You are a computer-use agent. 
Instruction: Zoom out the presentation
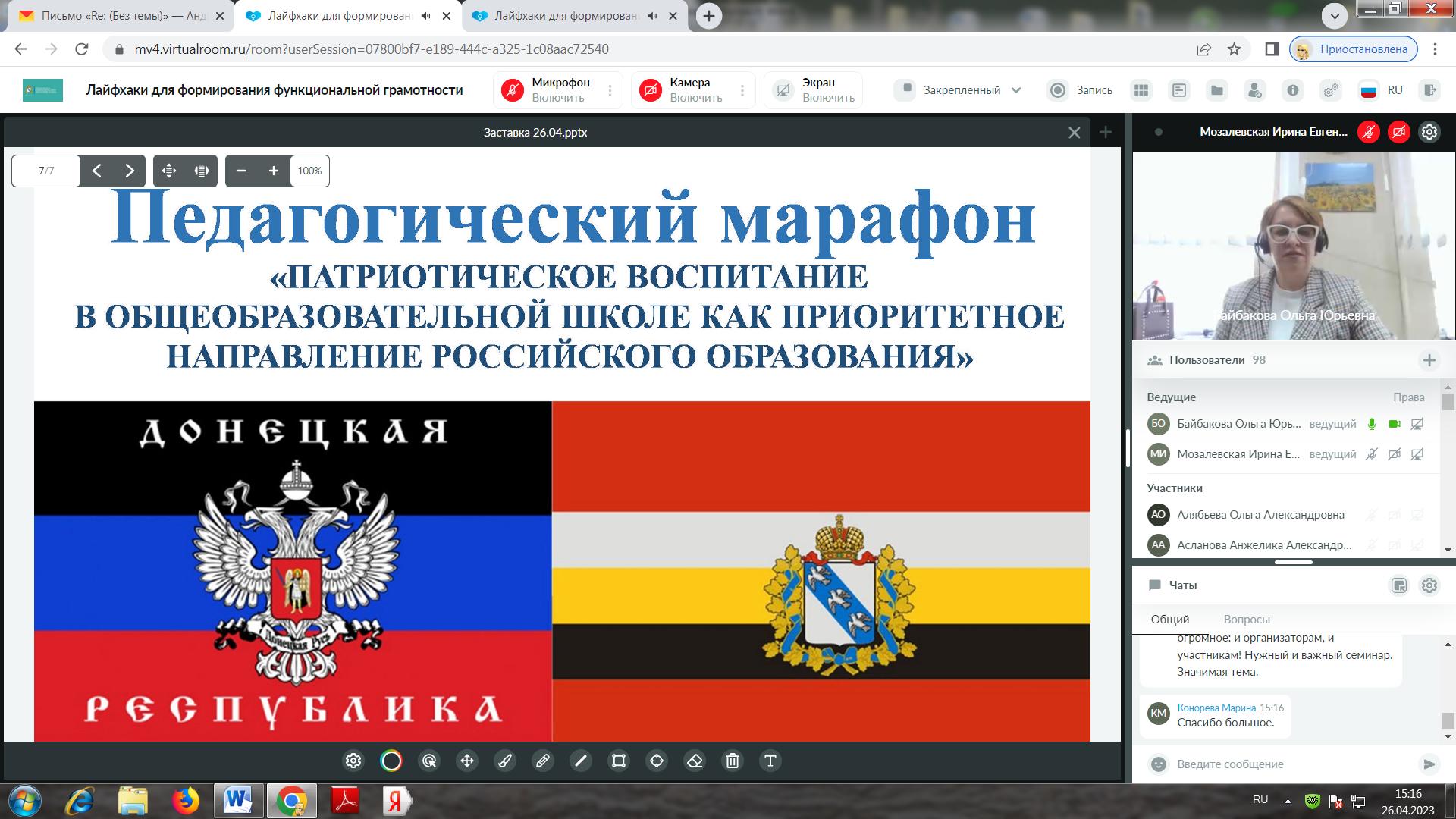[241, 171]
